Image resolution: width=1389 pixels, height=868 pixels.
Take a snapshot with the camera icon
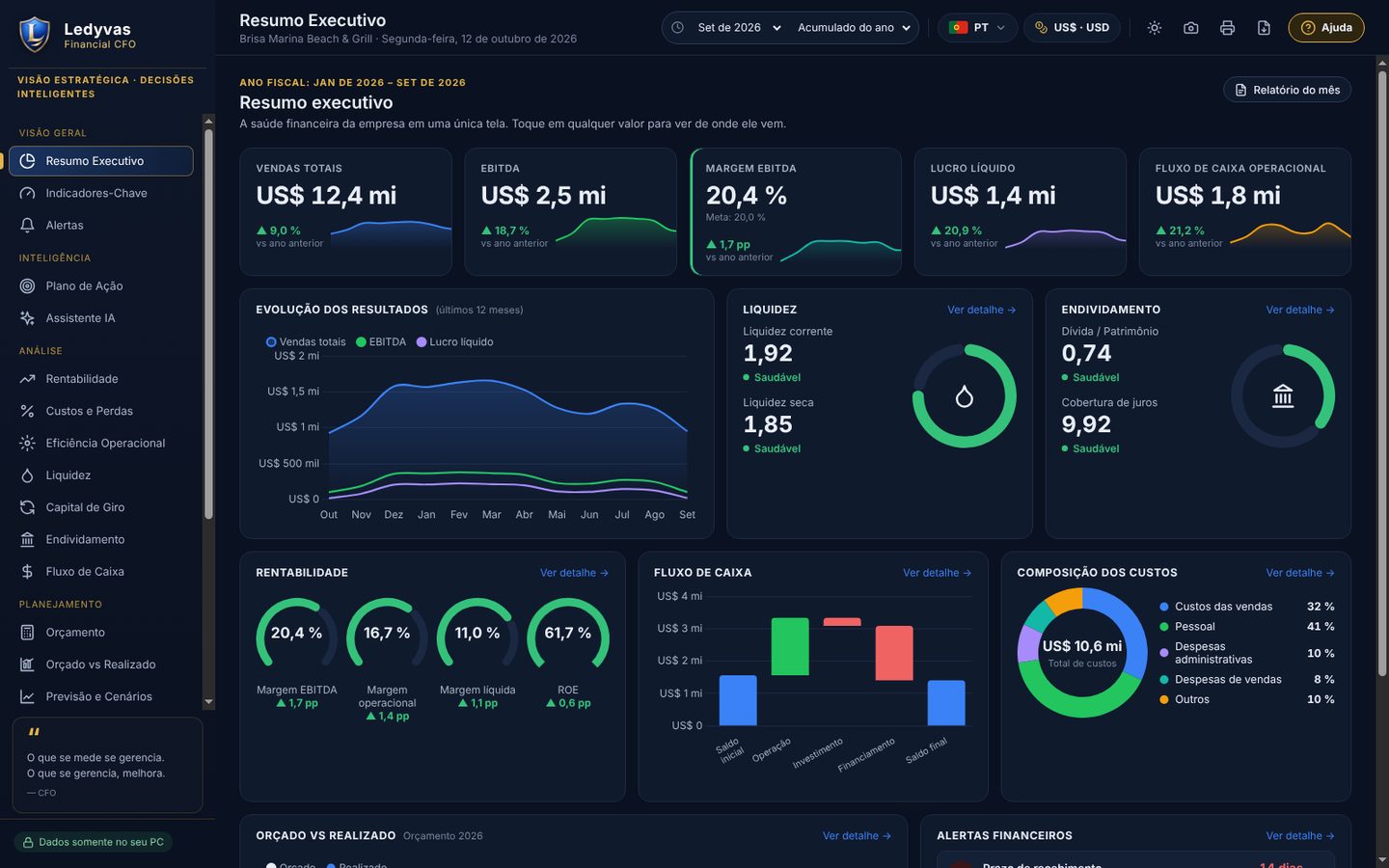click(1190, 28)
